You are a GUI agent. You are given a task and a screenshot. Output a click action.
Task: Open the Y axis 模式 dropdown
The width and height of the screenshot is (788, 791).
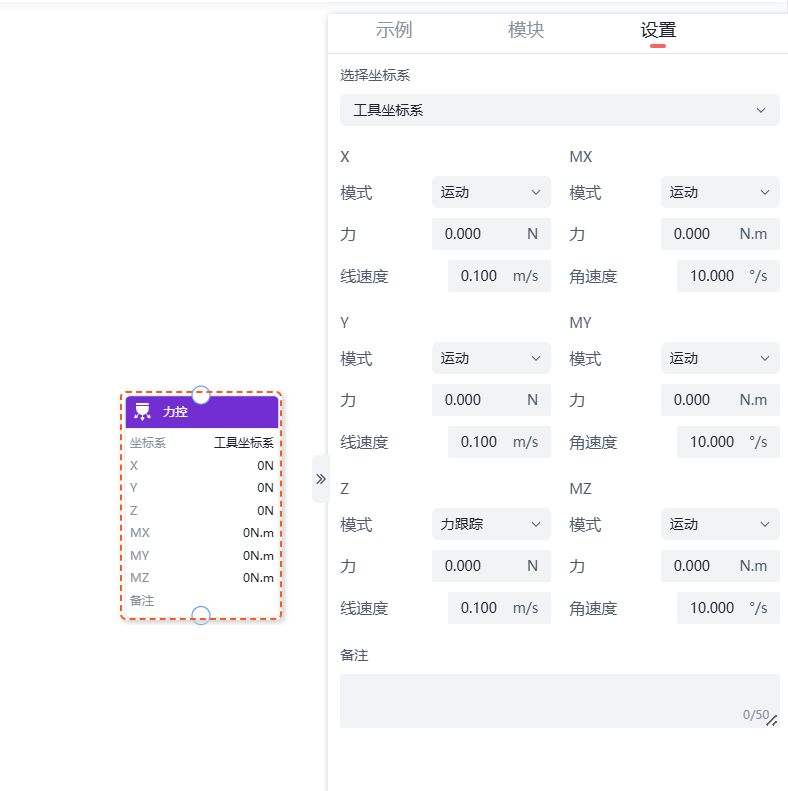click(490, 358)
